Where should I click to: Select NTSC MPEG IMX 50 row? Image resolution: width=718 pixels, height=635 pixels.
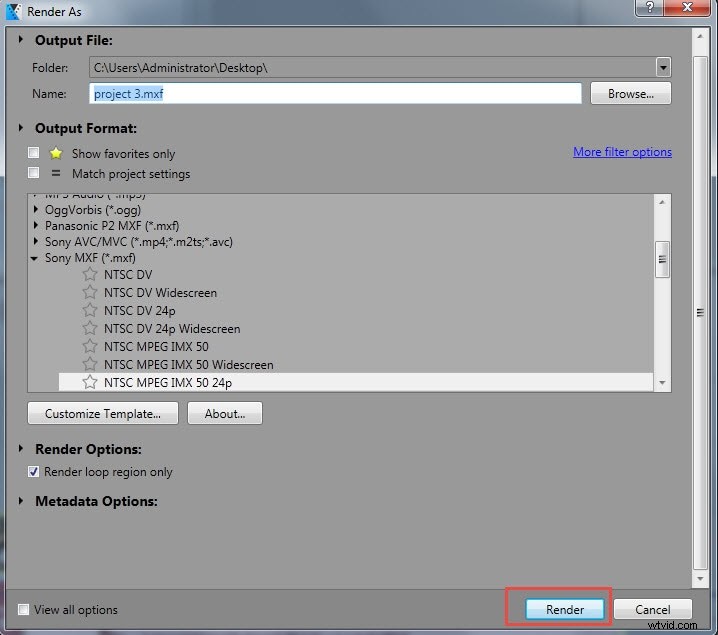[356, 346]
